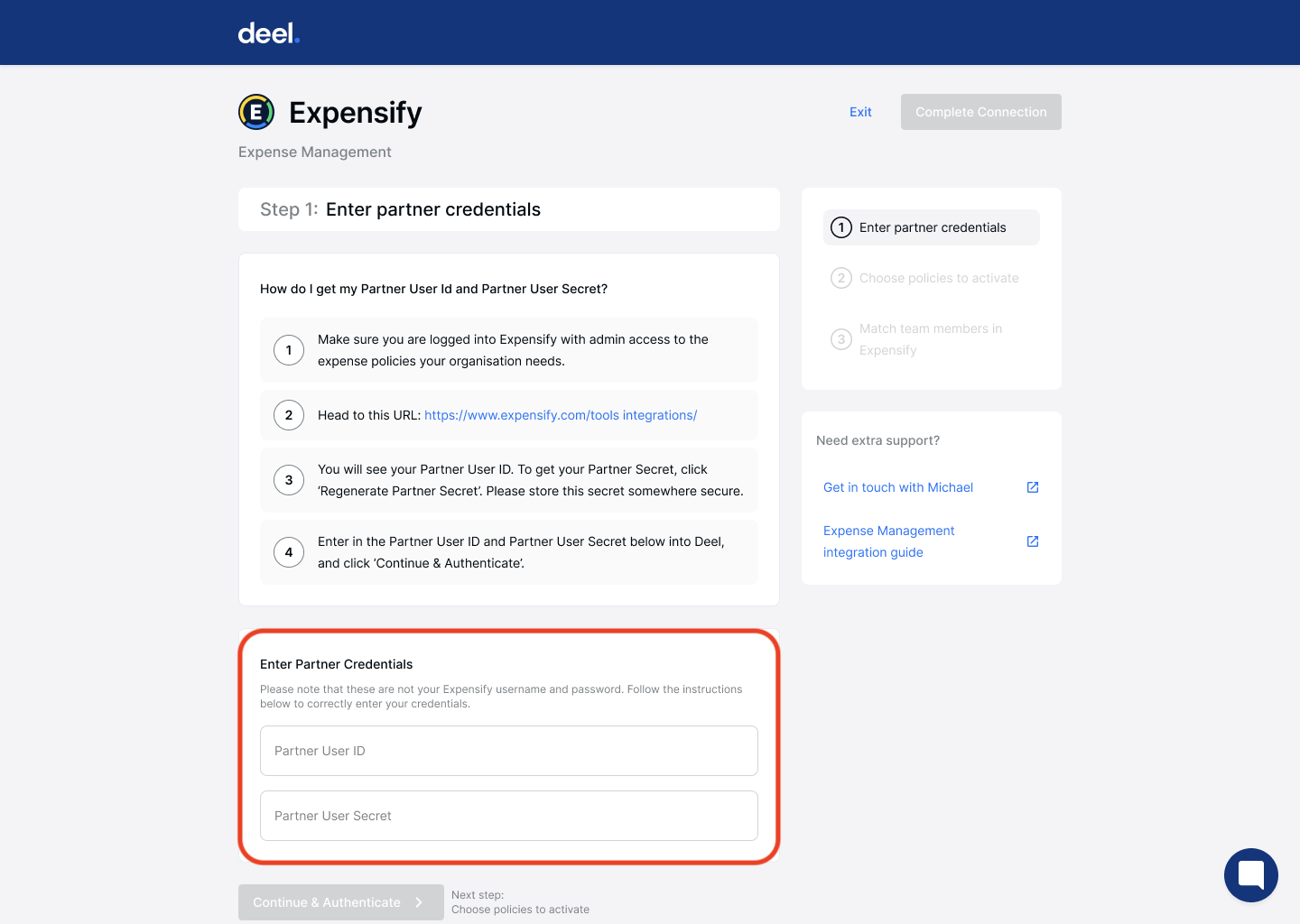
Task: Click the Expensify logo icon
Action: 256,112
